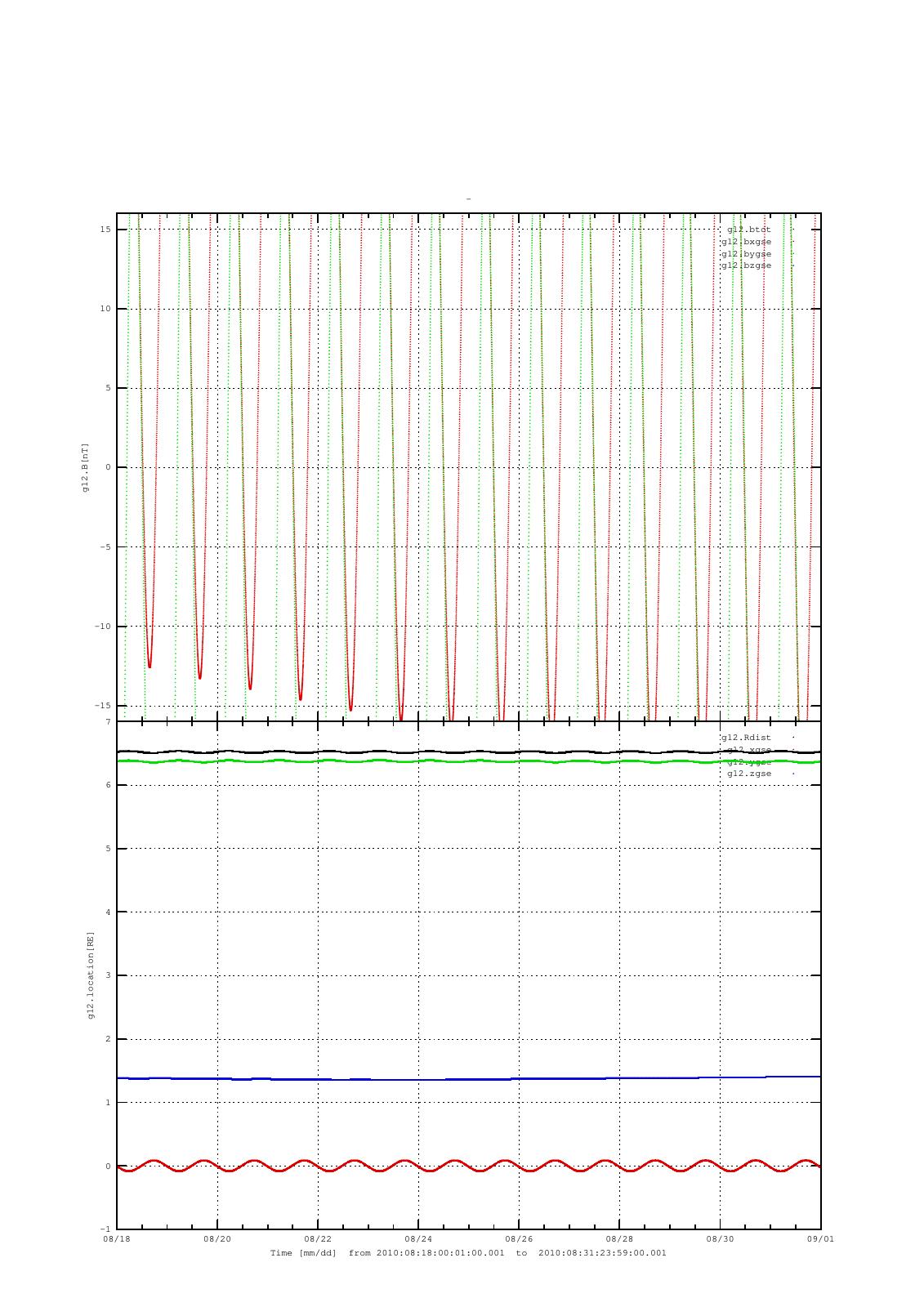Select the 6 tick on the location axis
Image resolution: width=924 pixels, height=1307 pixels.
108,785
